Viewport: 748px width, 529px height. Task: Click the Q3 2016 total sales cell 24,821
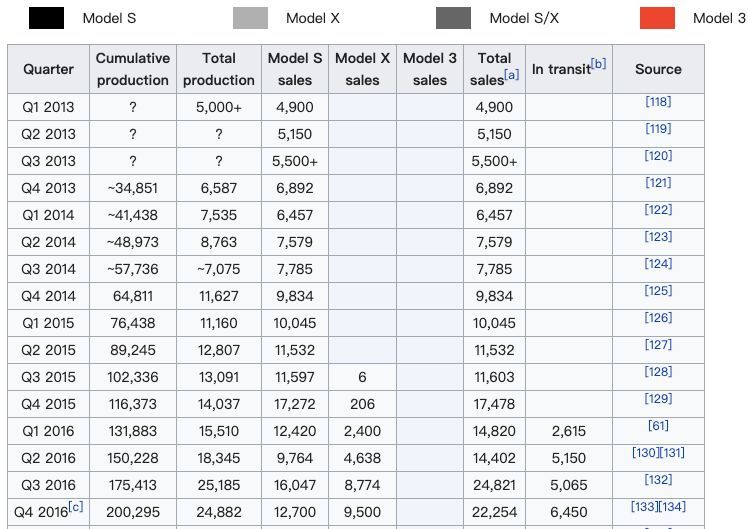494,485
